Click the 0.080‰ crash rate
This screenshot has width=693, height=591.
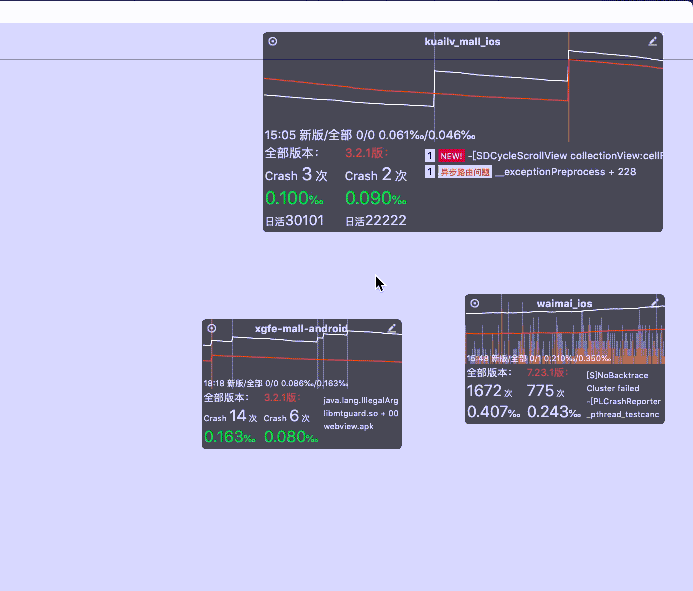coord(291,437)
